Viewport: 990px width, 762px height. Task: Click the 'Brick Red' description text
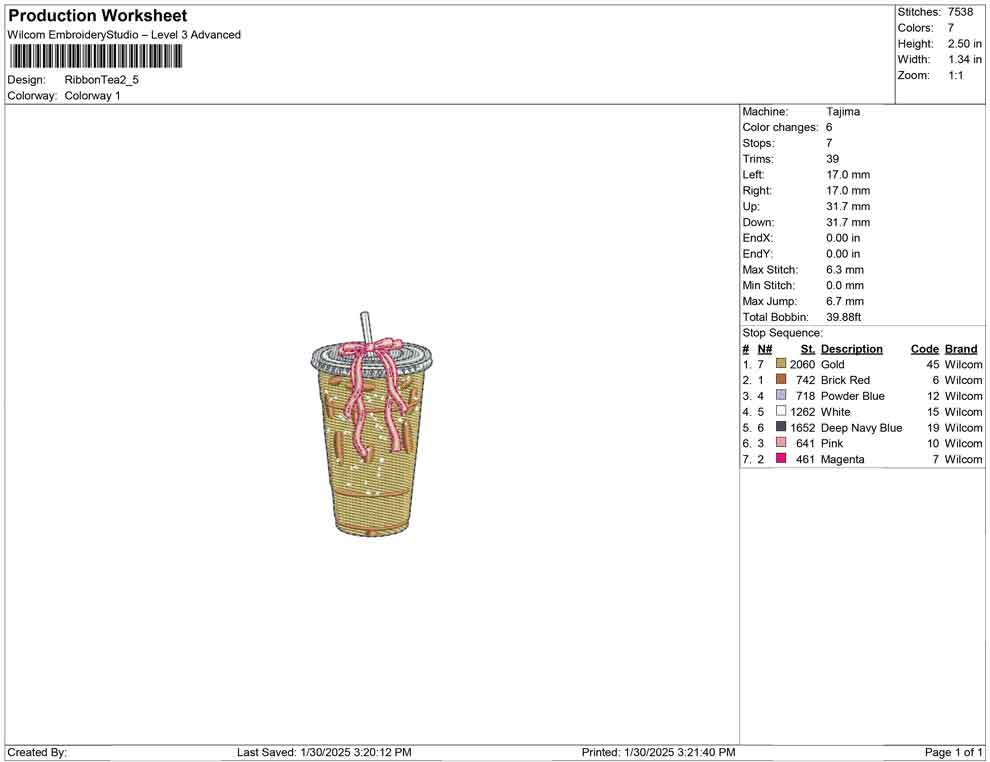[845, 380]
